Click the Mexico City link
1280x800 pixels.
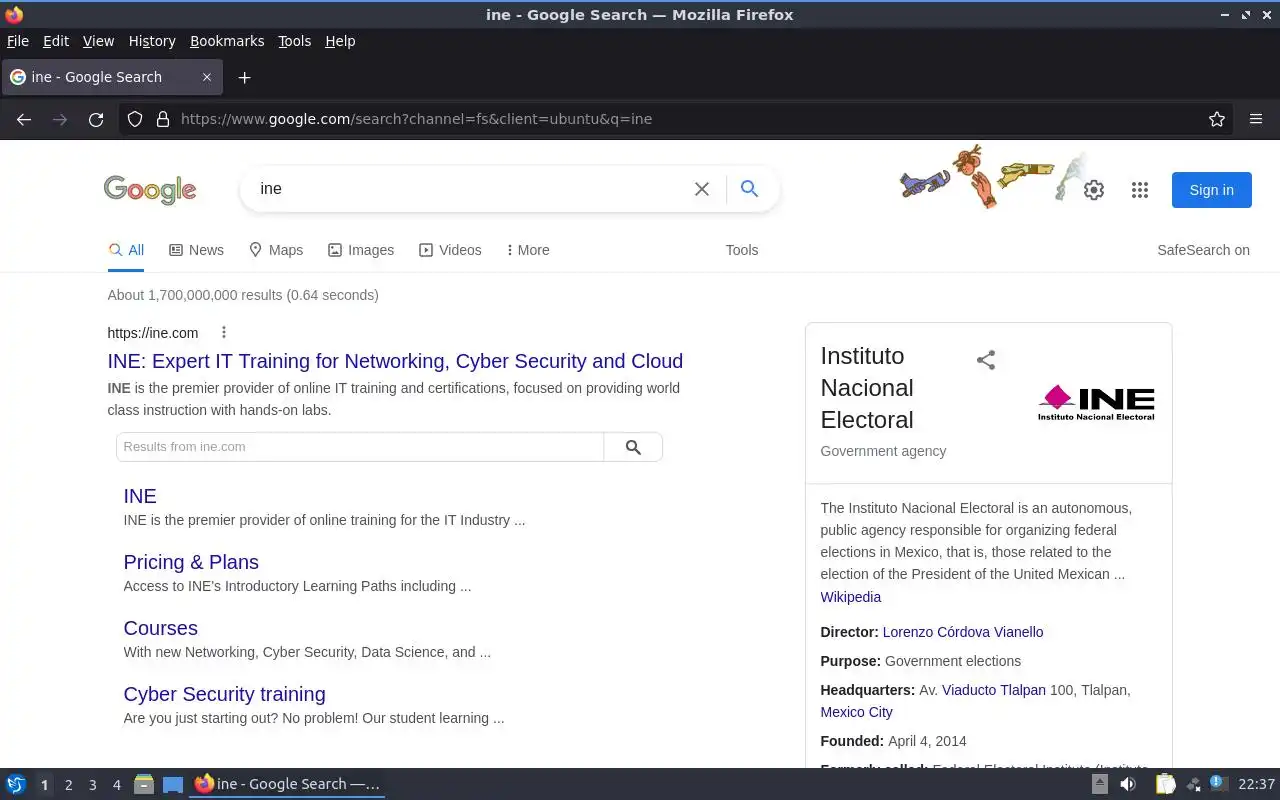tap(856, 712)
